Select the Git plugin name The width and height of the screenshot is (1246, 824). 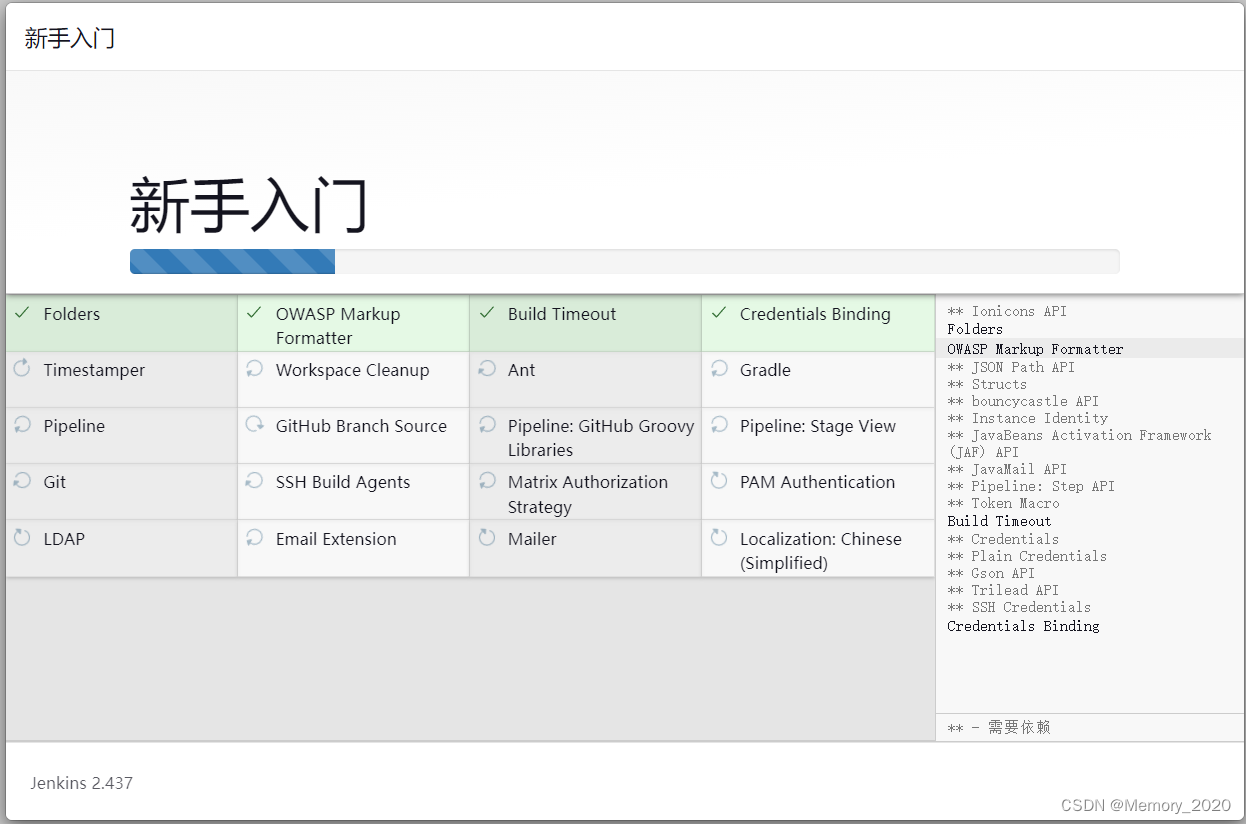coord(55,482)
